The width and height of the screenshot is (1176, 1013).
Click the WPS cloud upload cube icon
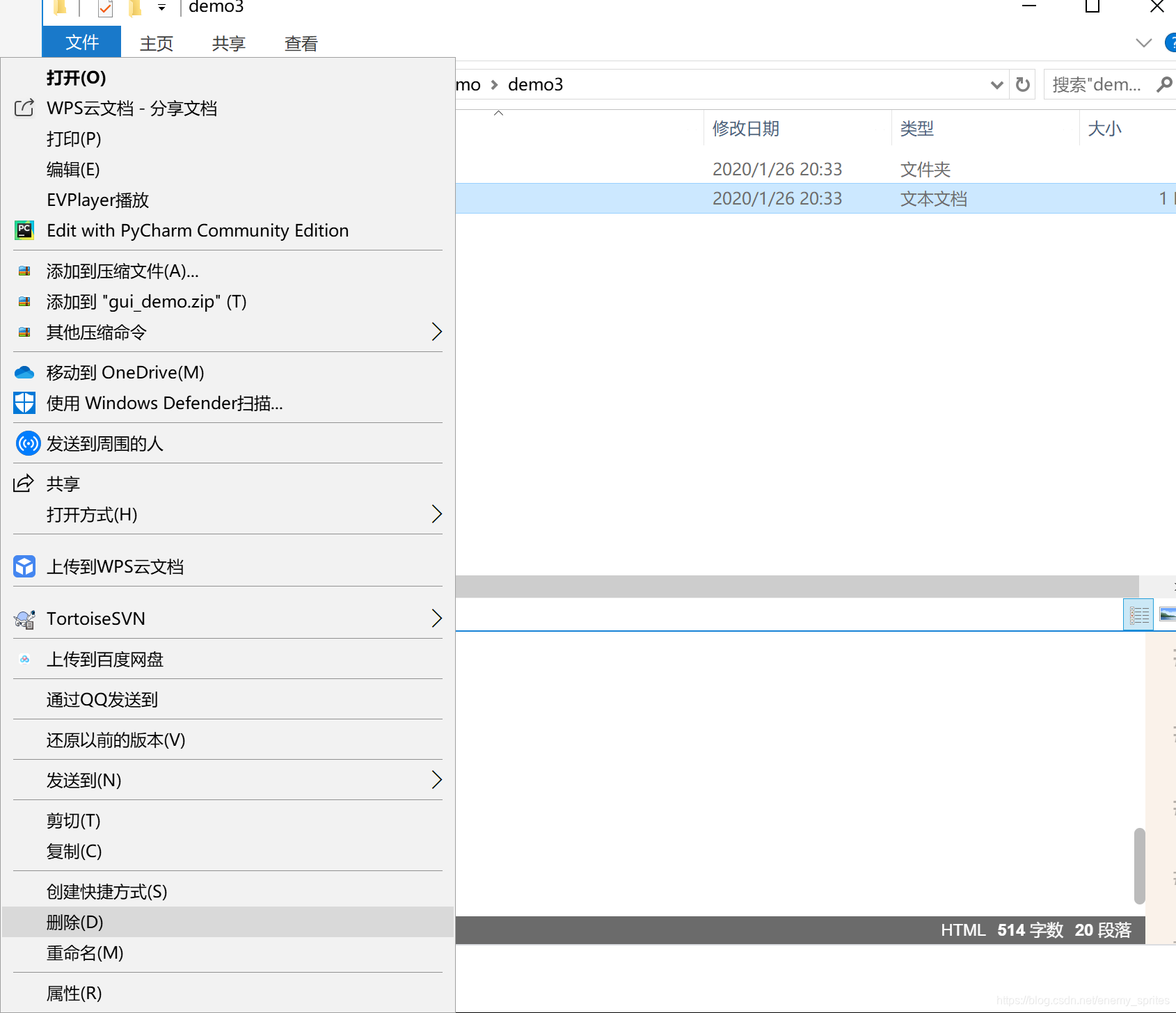tap(24, 566)
